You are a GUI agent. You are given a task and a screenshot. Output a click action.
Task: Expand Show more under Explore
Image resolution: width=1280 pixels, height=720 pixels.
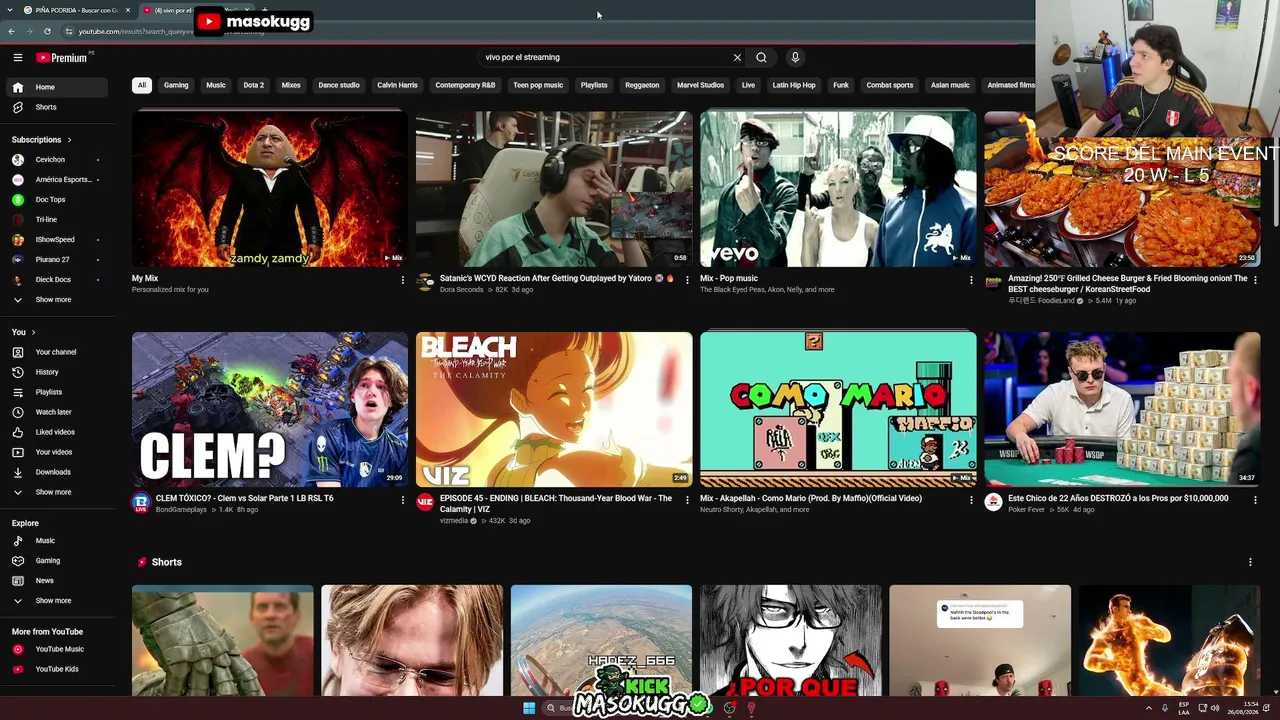pyautogui.click(x=56, y=601)
